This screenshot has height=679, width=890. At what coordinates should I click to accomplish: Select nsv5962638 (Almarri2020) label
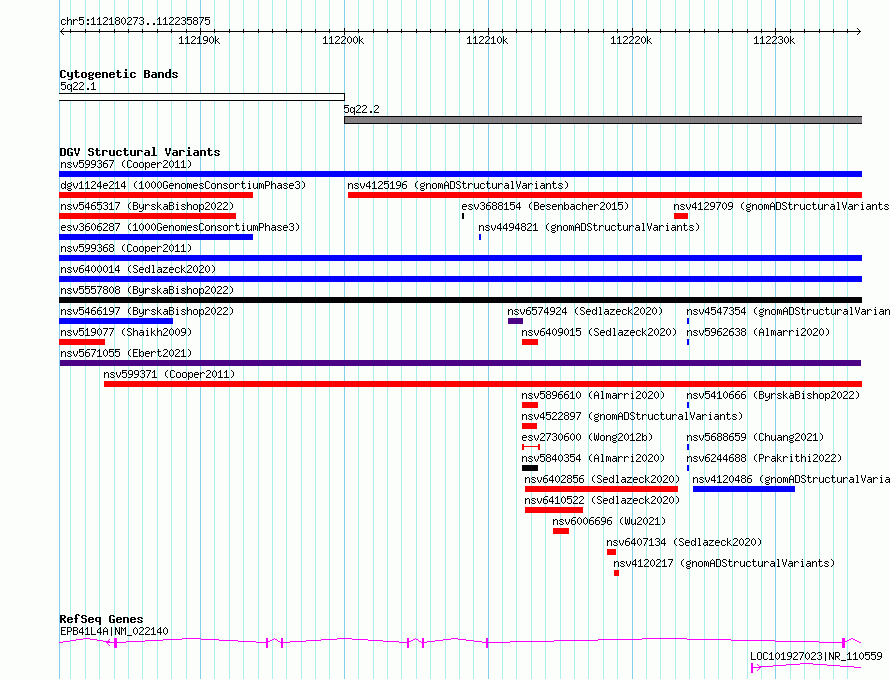click(758, 332)
